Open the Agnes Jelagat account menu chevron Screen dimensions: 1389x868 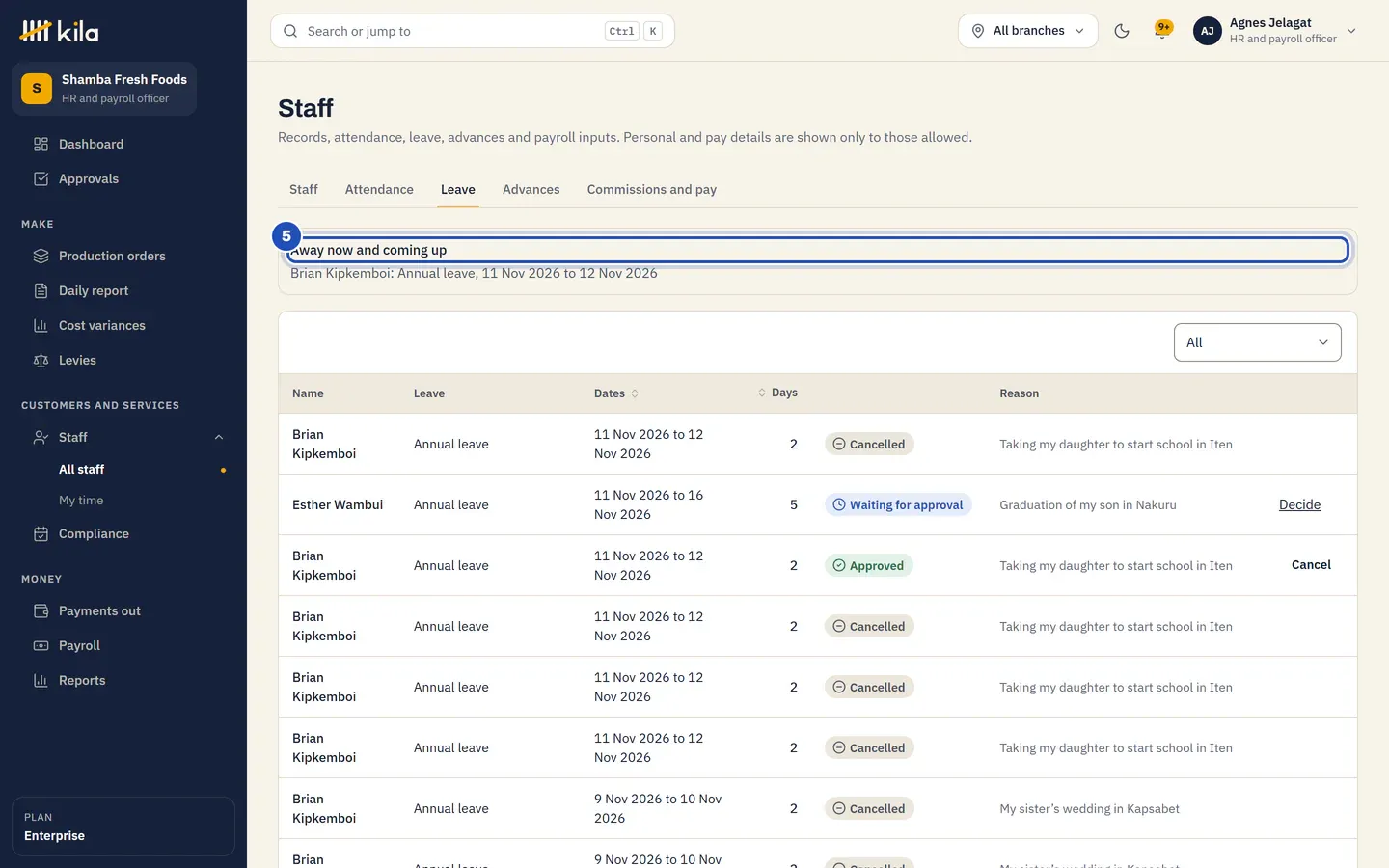tap(1351, 31)
